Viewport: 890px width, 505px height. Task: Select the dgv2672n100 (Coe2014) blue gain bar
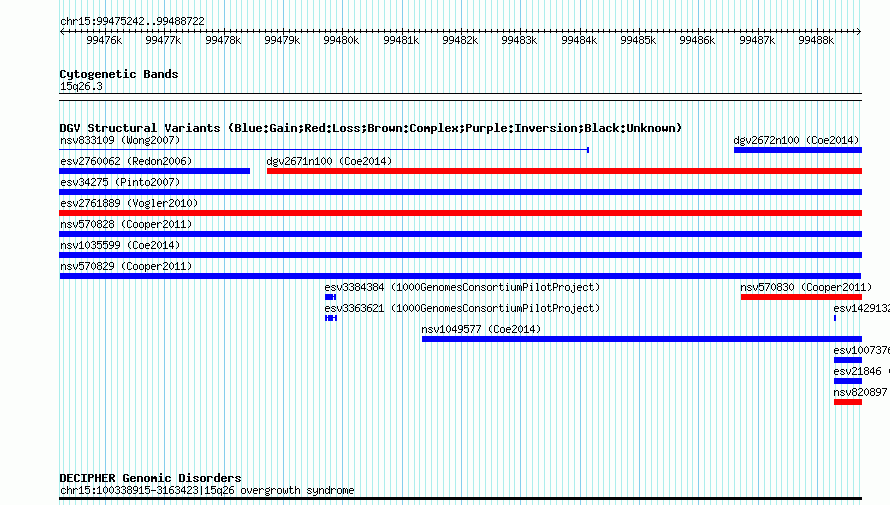(x=797, y=150)
